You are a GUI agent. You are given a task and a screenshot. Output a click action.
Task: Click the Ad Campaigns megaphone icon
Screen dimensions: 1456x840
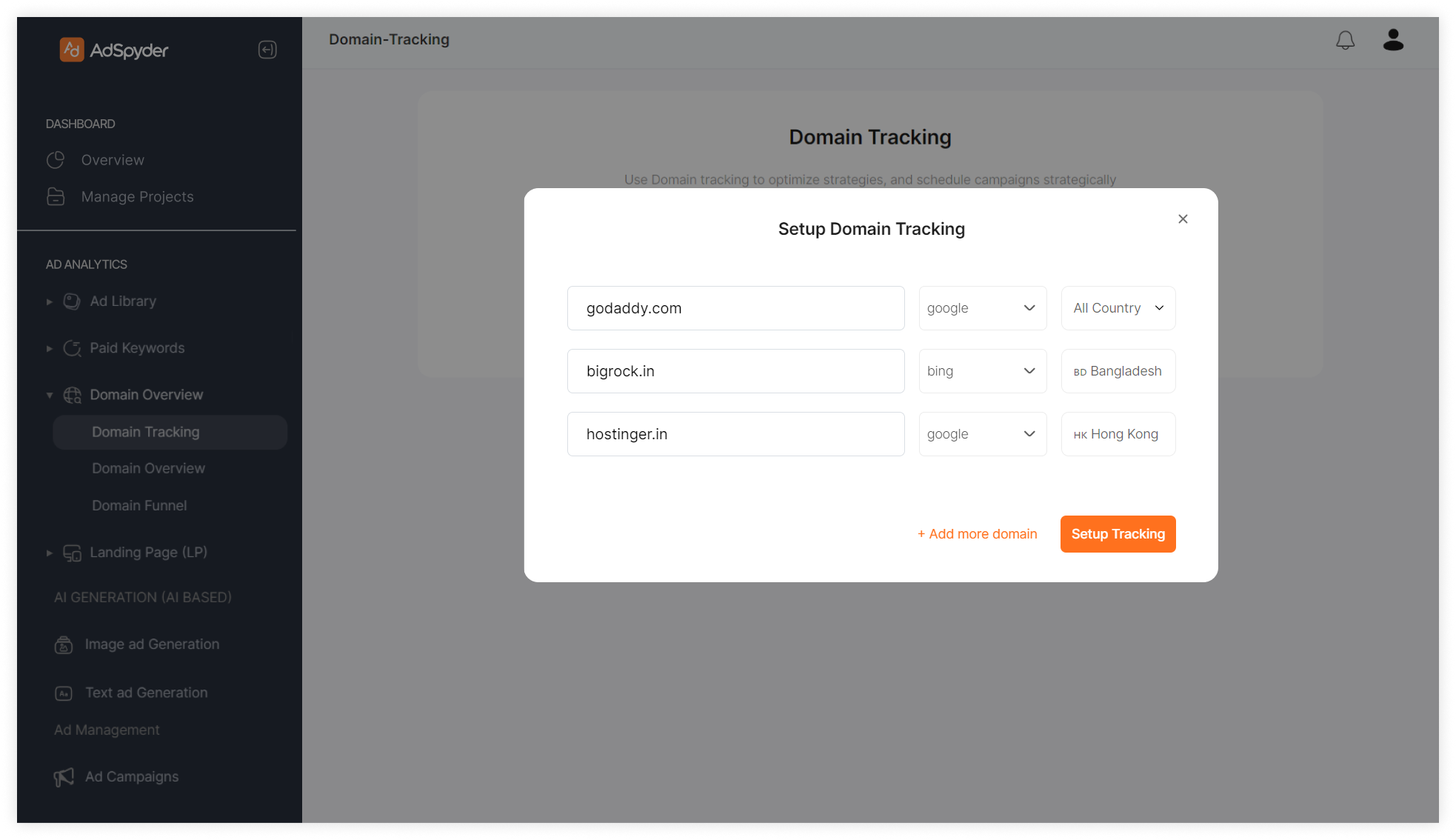pyautogui.click(x=64, y=777)
